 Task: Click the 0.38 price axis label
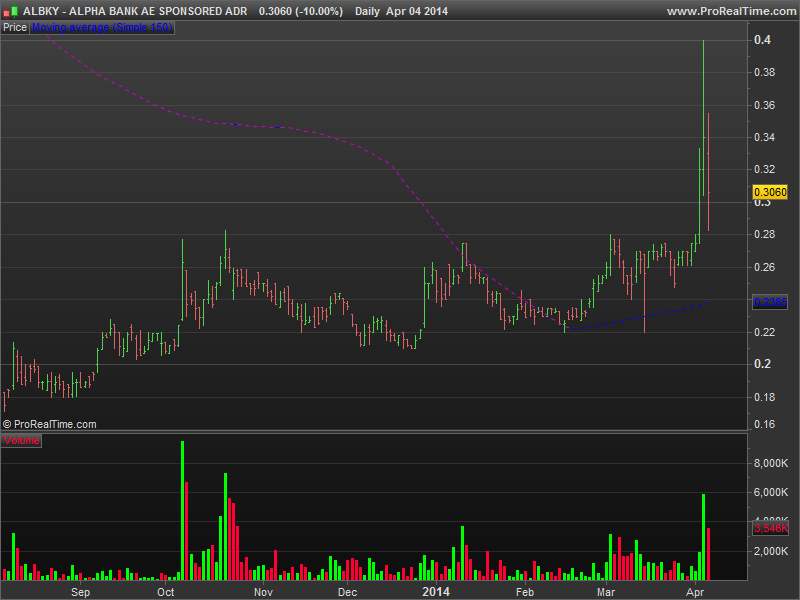coord(764,72)
